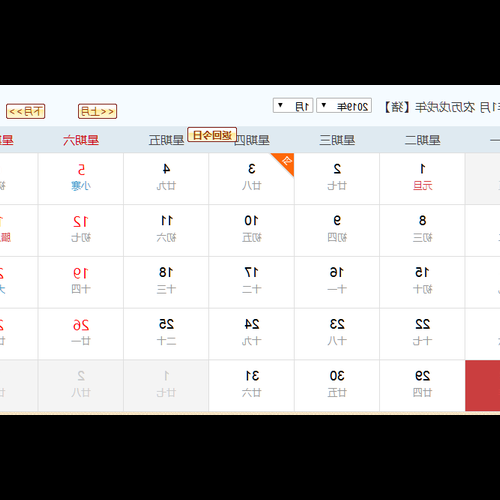Image resolution: width=500 pixels, height=500 pixels.
Task: Select date 16 labeled 十一
Action: pos(337,282)
